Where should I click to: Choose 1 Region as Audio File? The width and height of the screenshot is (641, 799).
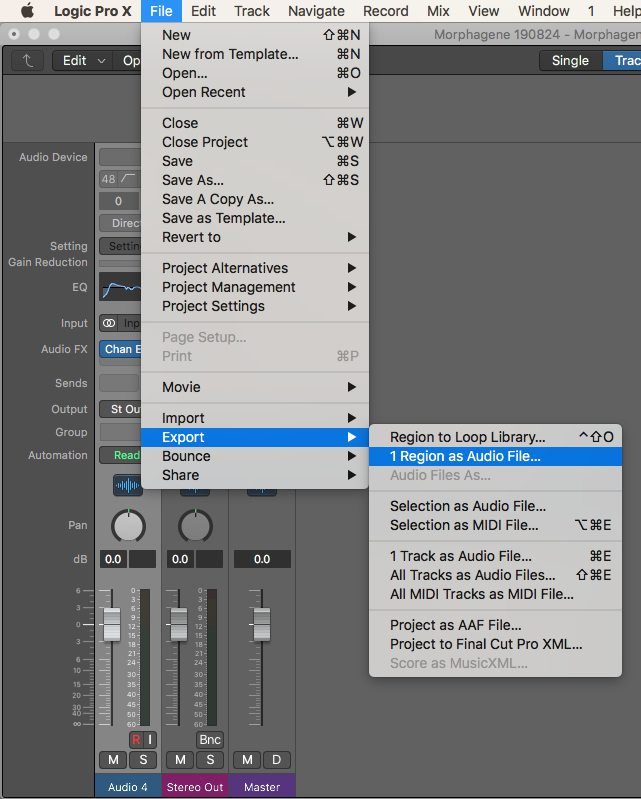click(495, 457)
